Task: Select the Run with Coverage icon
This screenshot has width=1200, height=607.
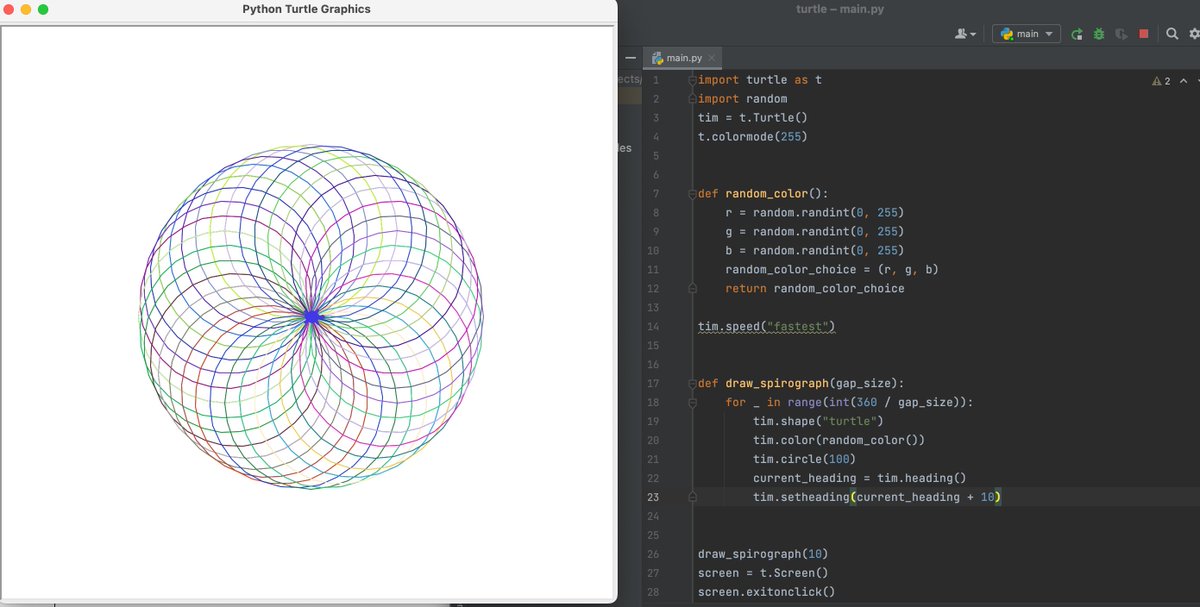Action: coord(1119,33)
